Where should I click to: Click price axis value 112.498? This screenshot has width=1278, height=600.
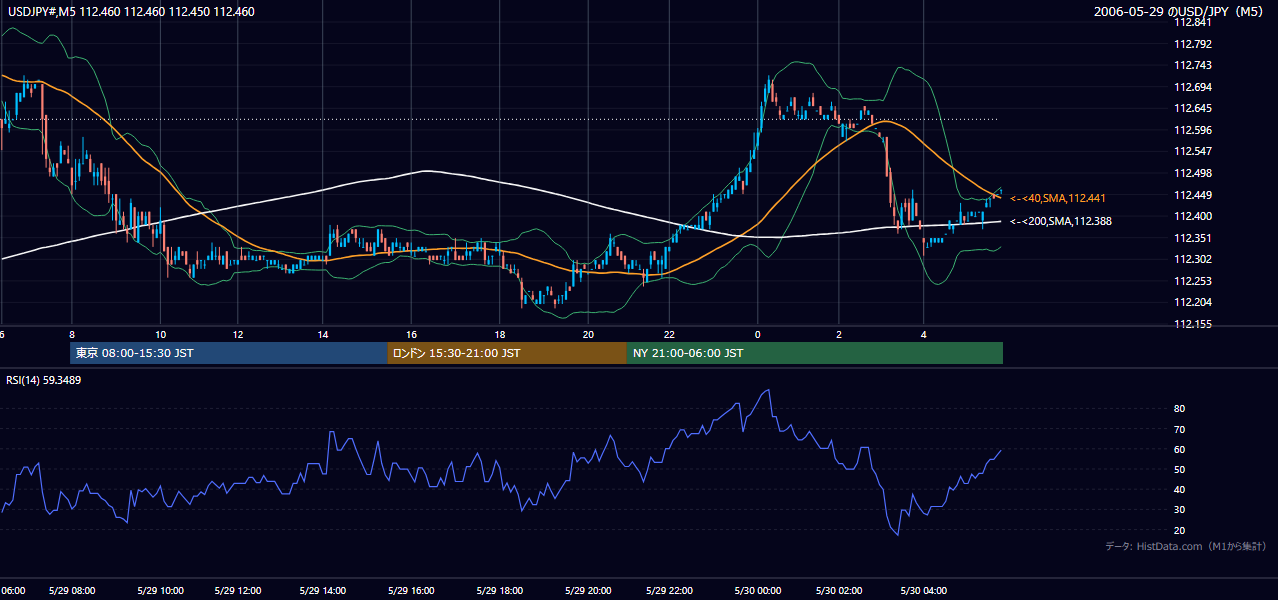[1194, 173]
